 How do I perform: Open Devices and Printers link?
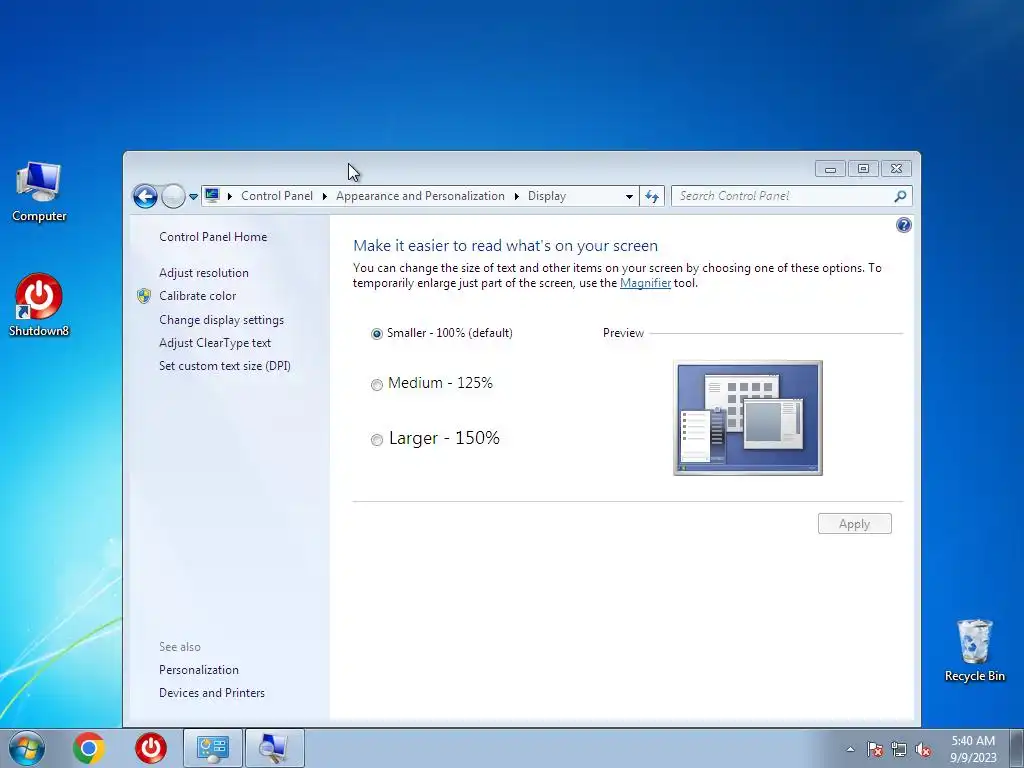212,693
